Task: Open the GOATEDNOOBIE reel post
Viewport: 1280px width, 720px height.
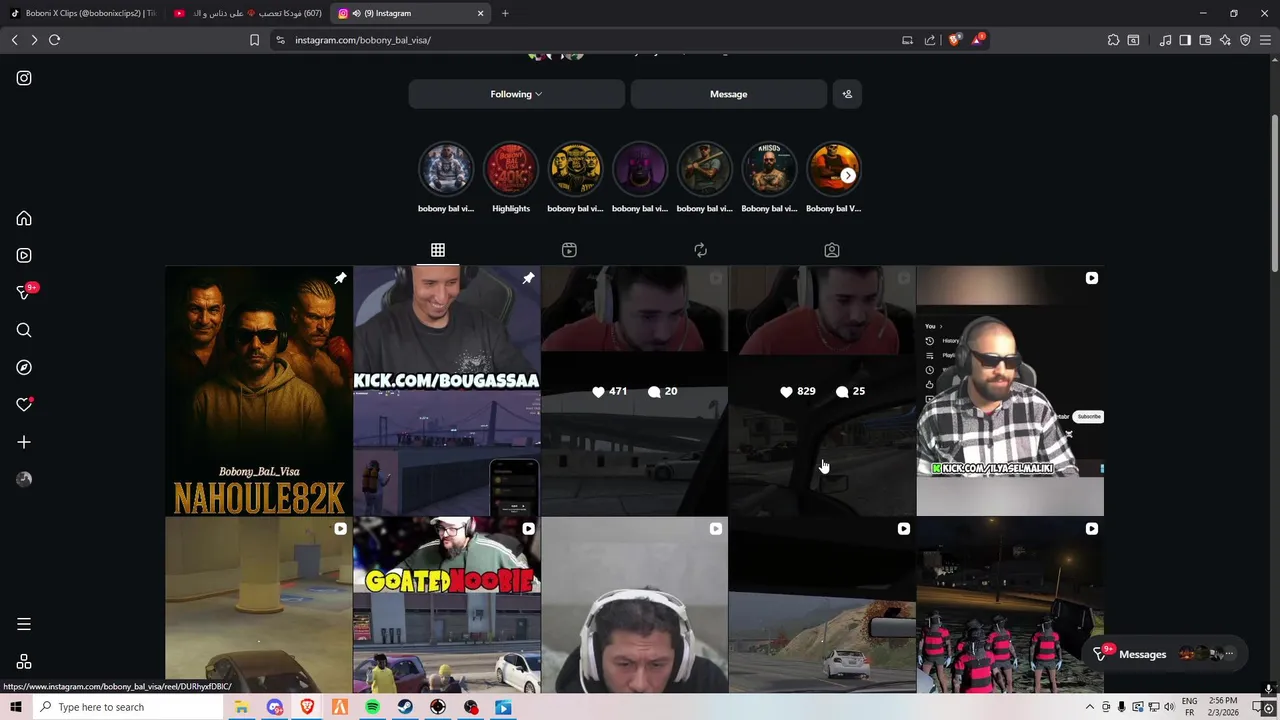Action: [x=446, y=605]
